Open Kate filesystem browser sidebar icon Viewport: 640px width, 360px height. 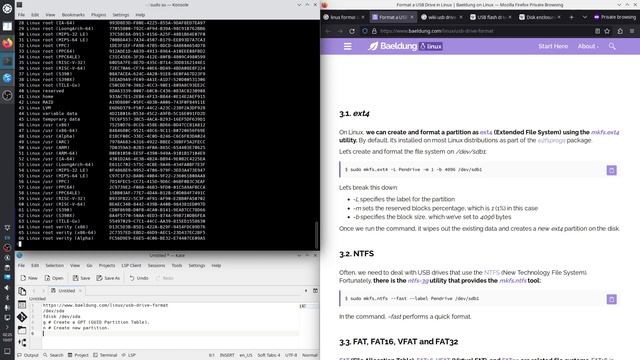pyautogui.click(x=22, y=330)
